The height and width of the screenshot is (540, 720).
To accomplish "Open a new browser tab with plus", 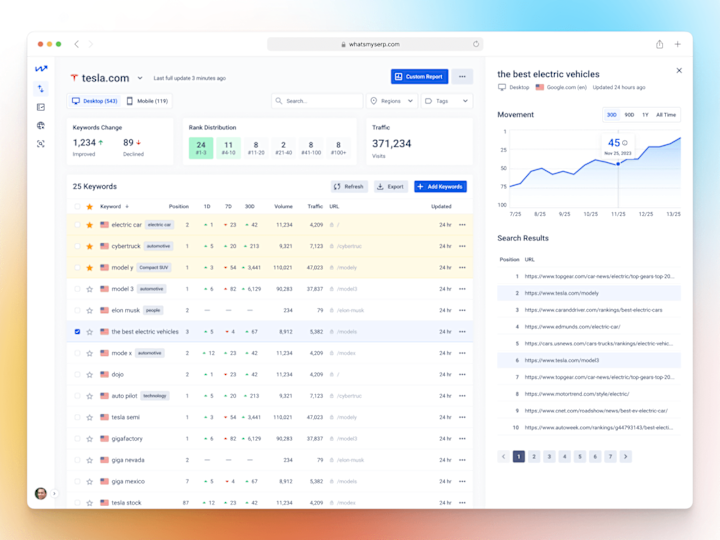I will tap(677, 44).
